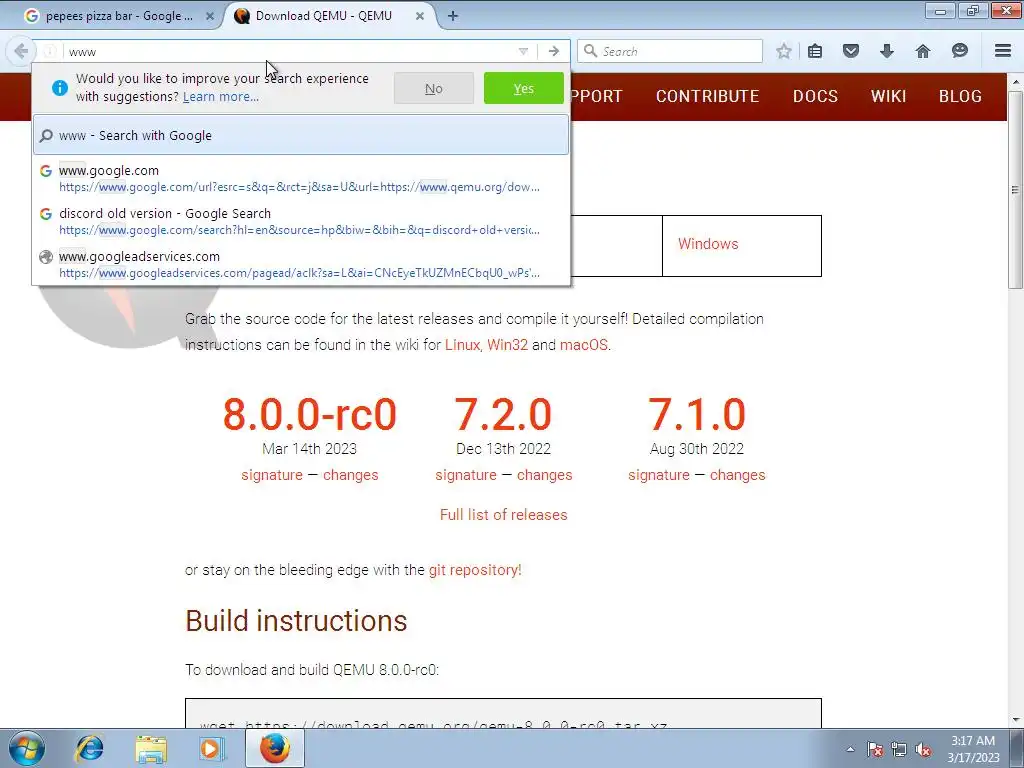Open the WIKI nav item
The image size is (1024, 768).
888,96
